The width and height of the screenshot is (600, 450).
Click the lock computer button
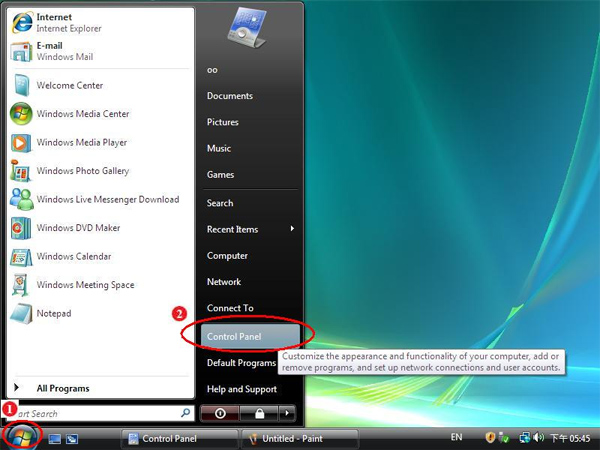(259, 413)
